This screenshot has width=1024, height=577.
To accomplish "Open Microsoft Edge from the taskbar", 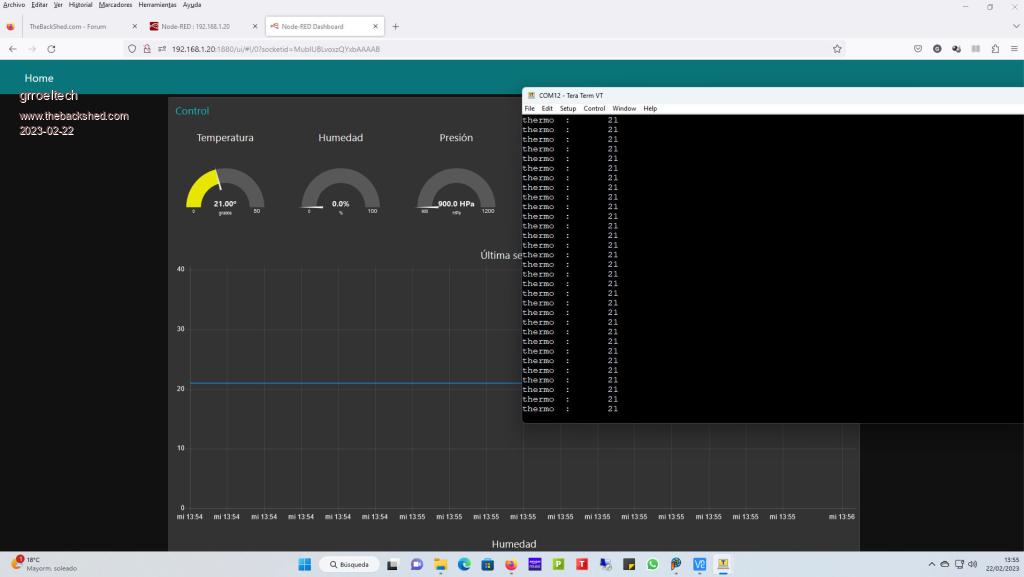I will 464,564.
